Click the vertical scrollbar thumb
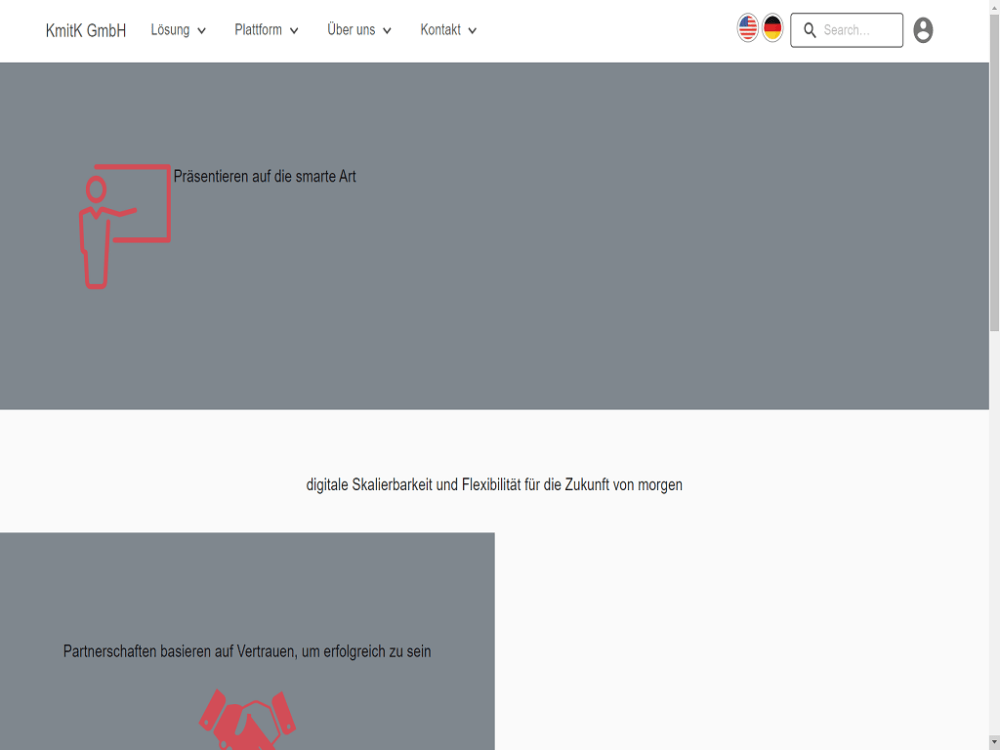 pos(994,172)
